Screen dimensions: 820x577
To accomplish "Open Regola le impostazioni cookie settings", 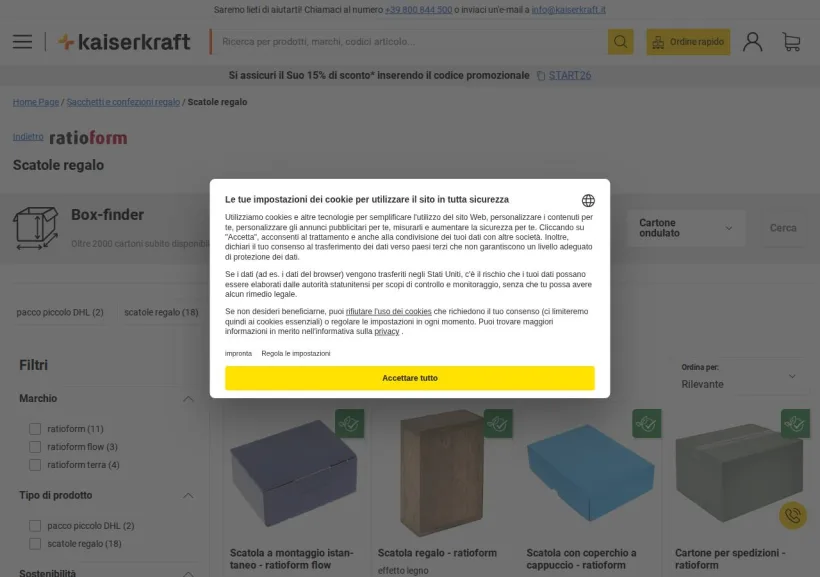I will pyautogui.click(x=296, y=354).
